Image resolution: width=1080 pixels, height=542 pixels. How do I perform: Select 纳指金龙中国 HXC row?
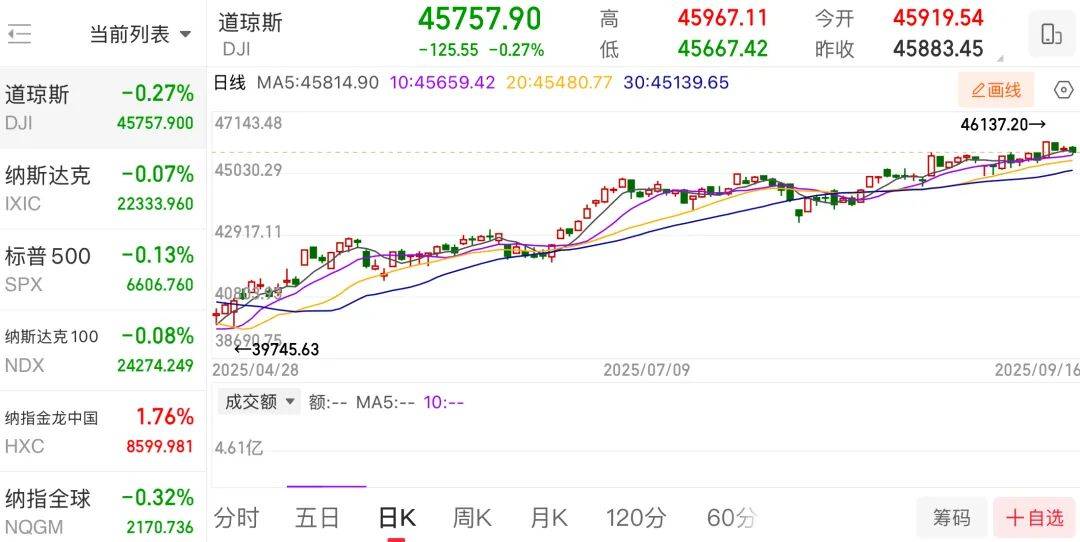pyautogui.click(x=103, y=430)
